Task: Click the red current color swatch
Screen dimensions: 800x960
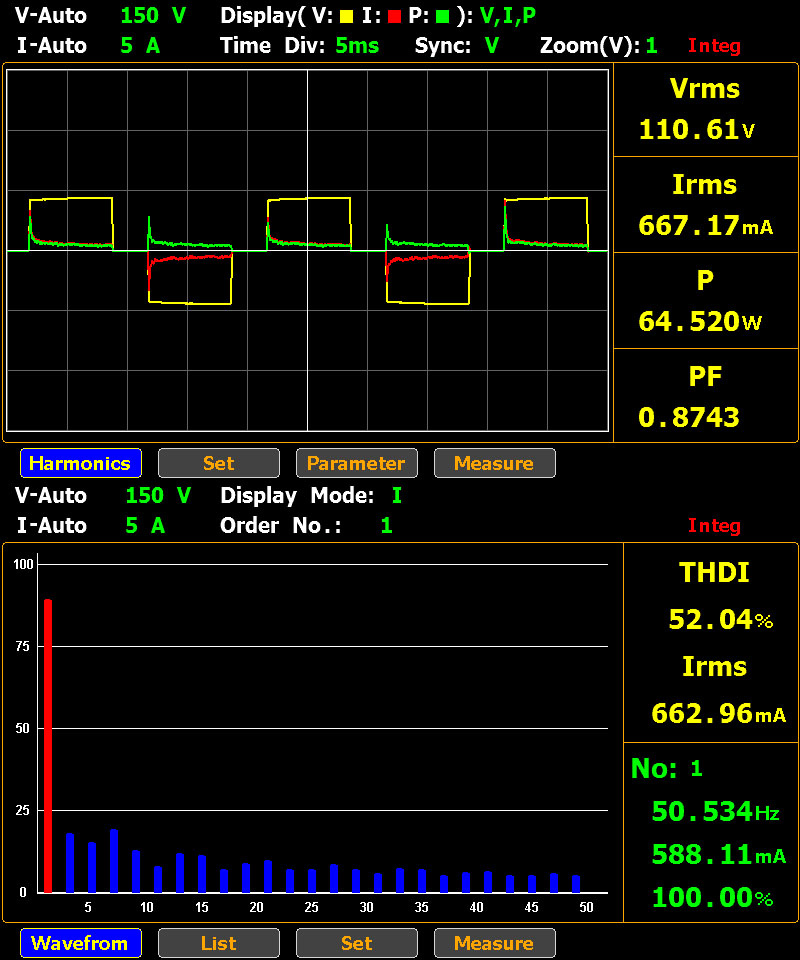Action: pyautogui.click(x=394, y=17)
